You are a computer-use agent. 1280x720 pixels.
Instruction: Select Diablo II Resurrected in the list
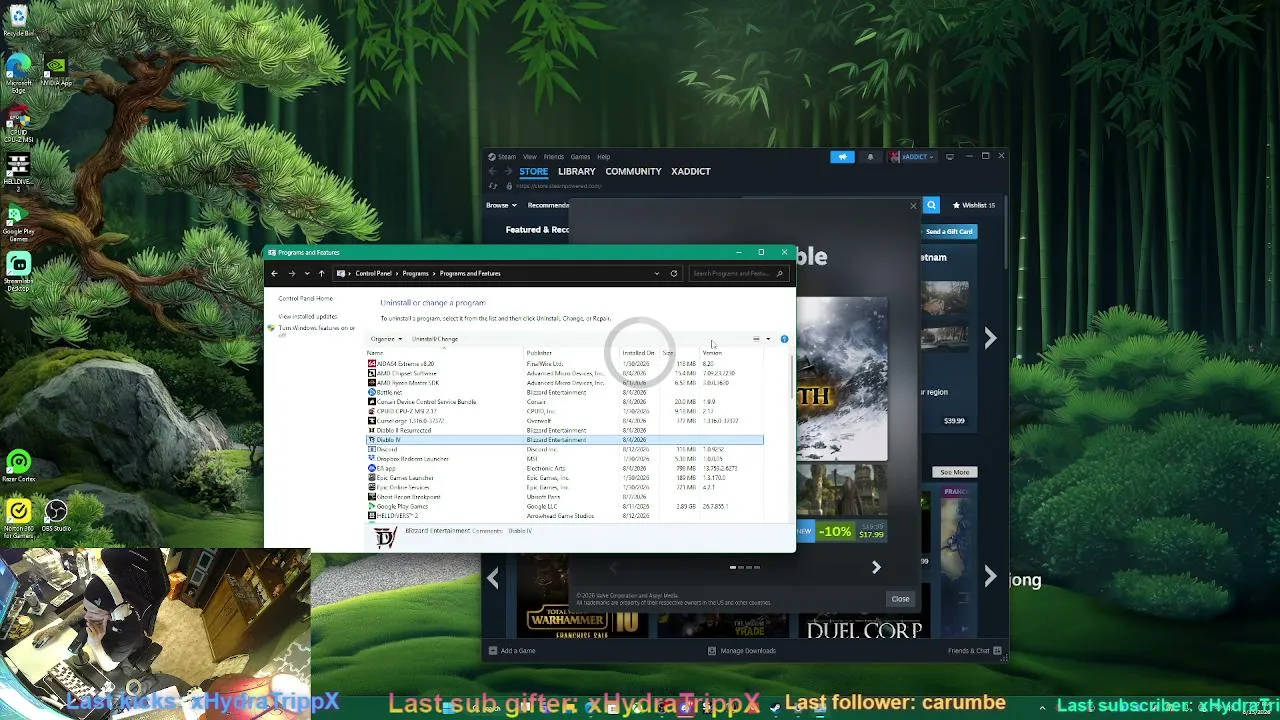pyautogui.click(x=565, y=431)
